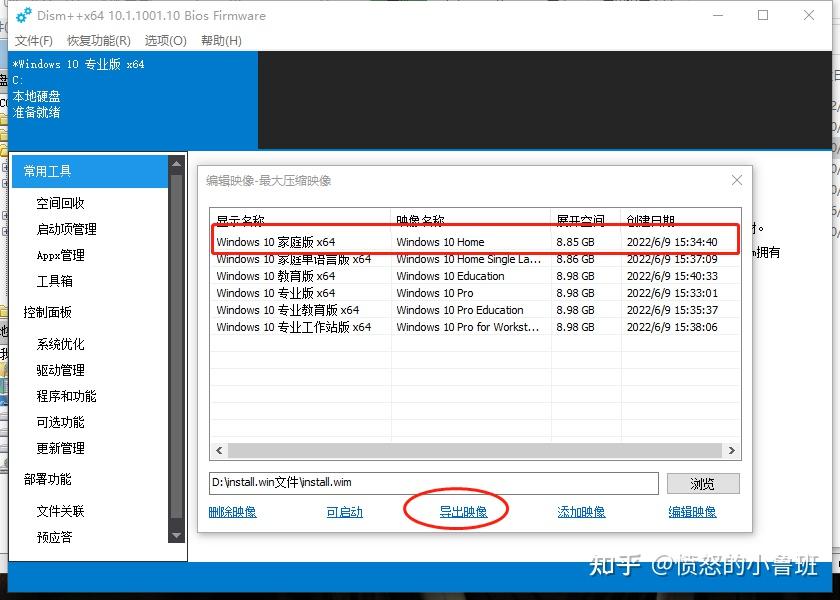The width and height of the screenshot is (840, 600).
Task: Click the sidebar scrollbar down arrow
Action: [x=176, y=535]
